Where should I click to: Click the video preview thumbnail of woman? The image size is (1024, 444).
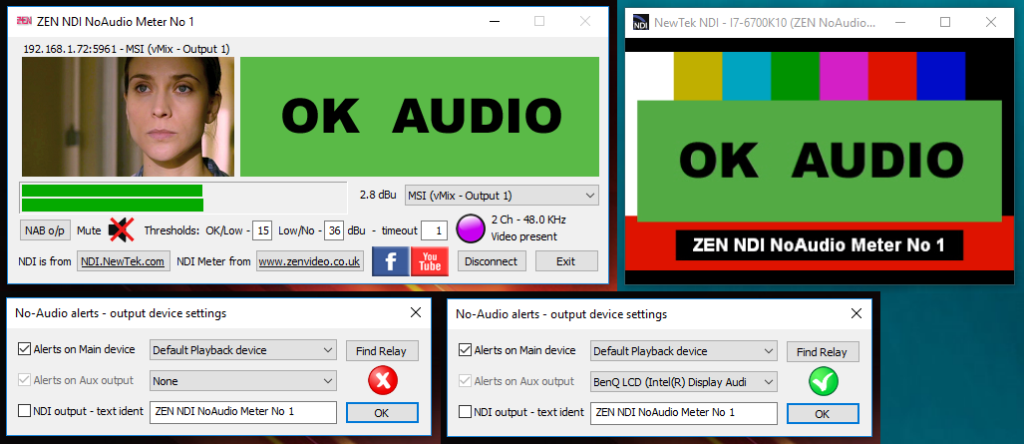[128, 117]
